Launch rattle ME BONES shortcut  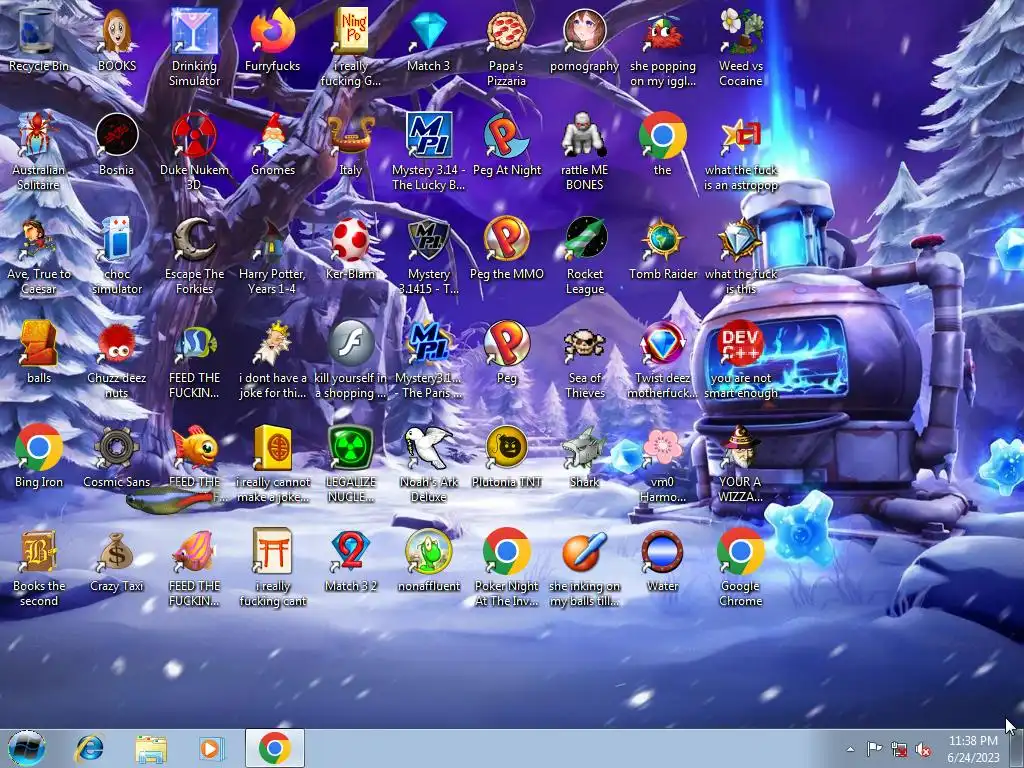(x=584, y=151)
